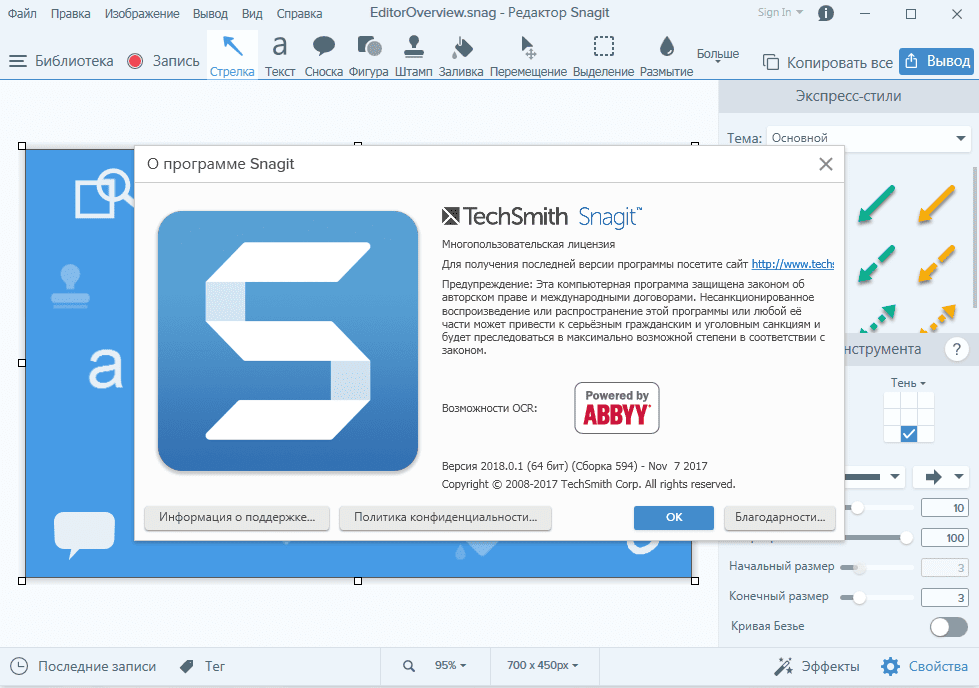Screen dimensions: 979x688
Task: Open the arrow end style dropdown
Action: (941, 477)
